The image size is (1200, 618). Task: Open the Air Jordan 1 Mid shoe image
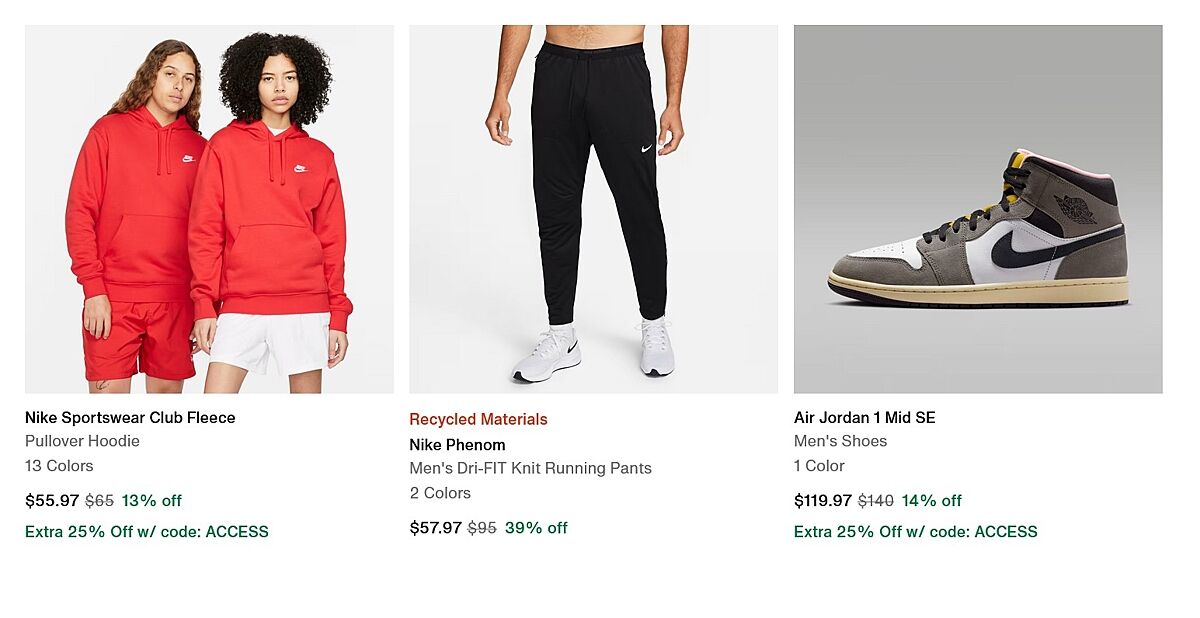point(977,209)
